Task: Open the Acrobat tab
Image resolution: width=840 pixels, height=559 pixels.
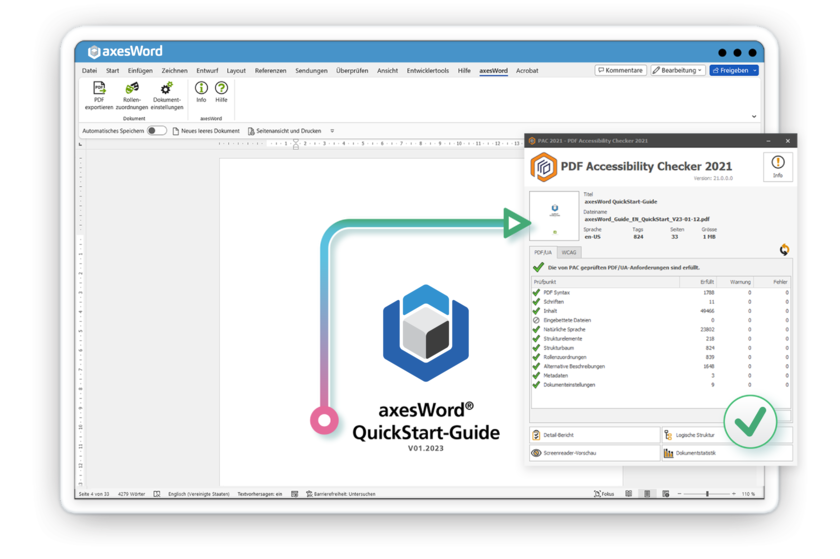Action: coord(527,70)
